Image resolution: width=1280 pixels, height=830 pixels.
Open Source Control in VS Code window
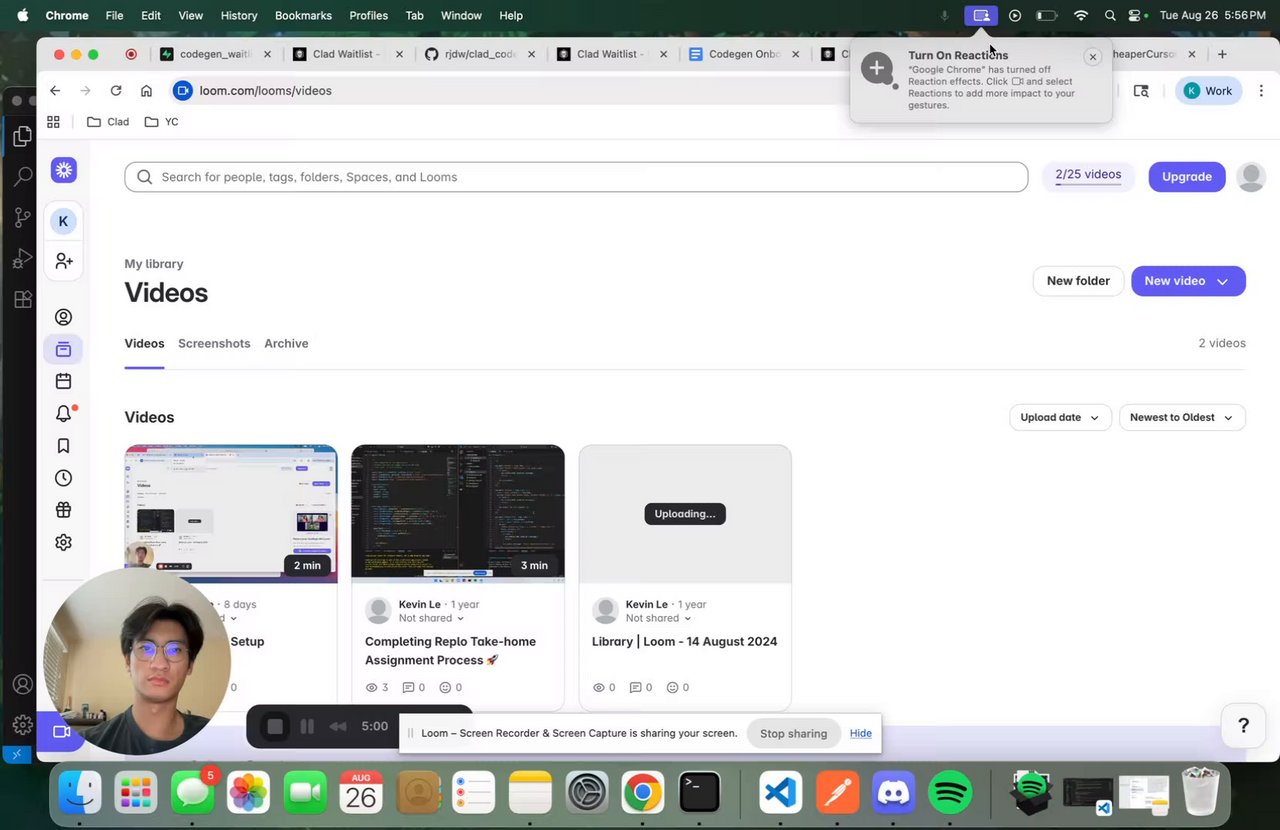pyautogui.click(x=22, y=218)
